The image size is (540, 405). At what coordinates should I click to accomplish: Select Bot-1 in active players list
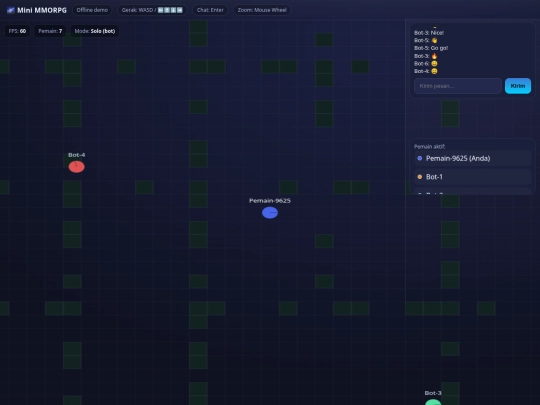pyautogui.click(x=472, y=177)
